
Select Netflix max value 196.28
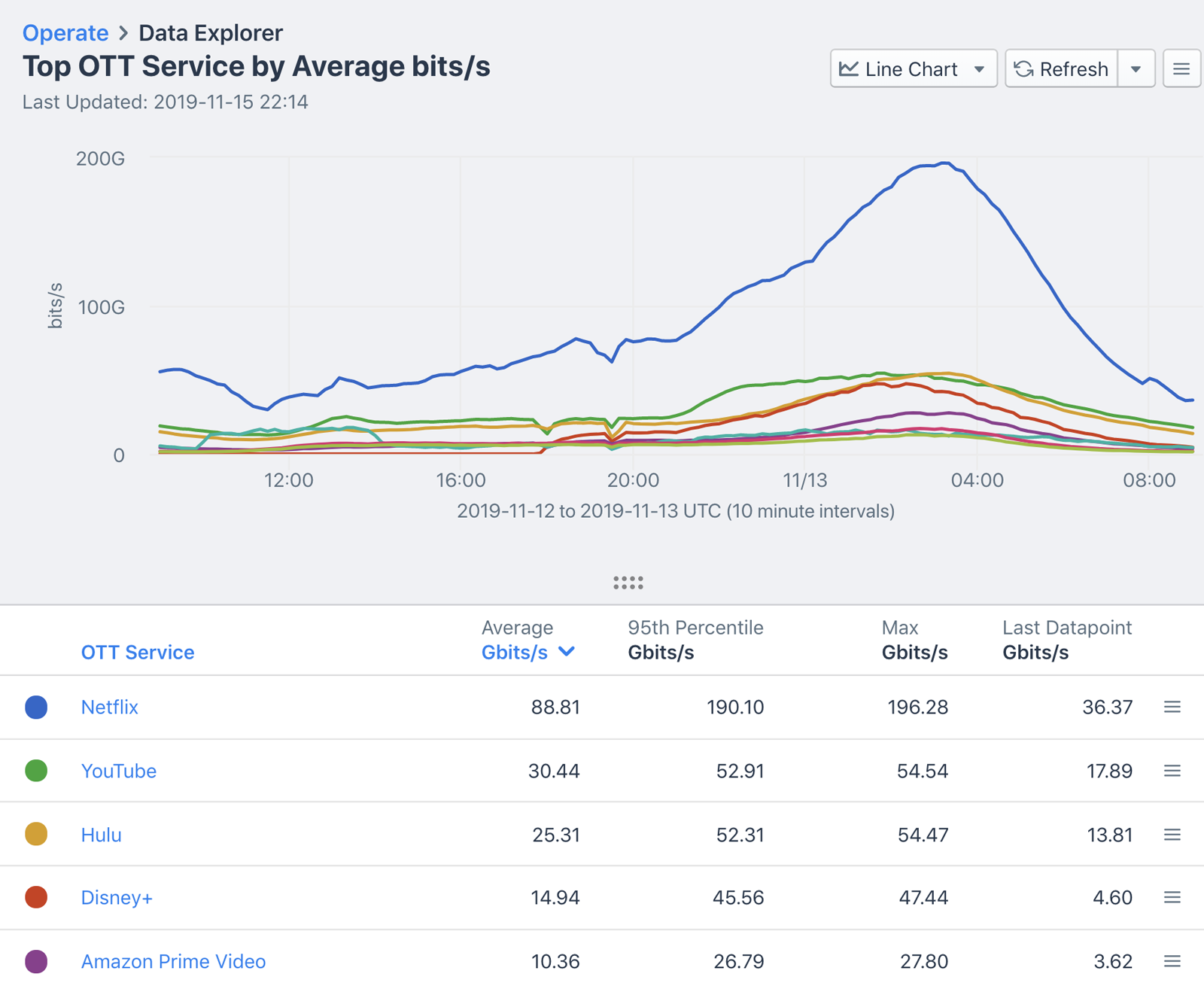coord(918,707)
